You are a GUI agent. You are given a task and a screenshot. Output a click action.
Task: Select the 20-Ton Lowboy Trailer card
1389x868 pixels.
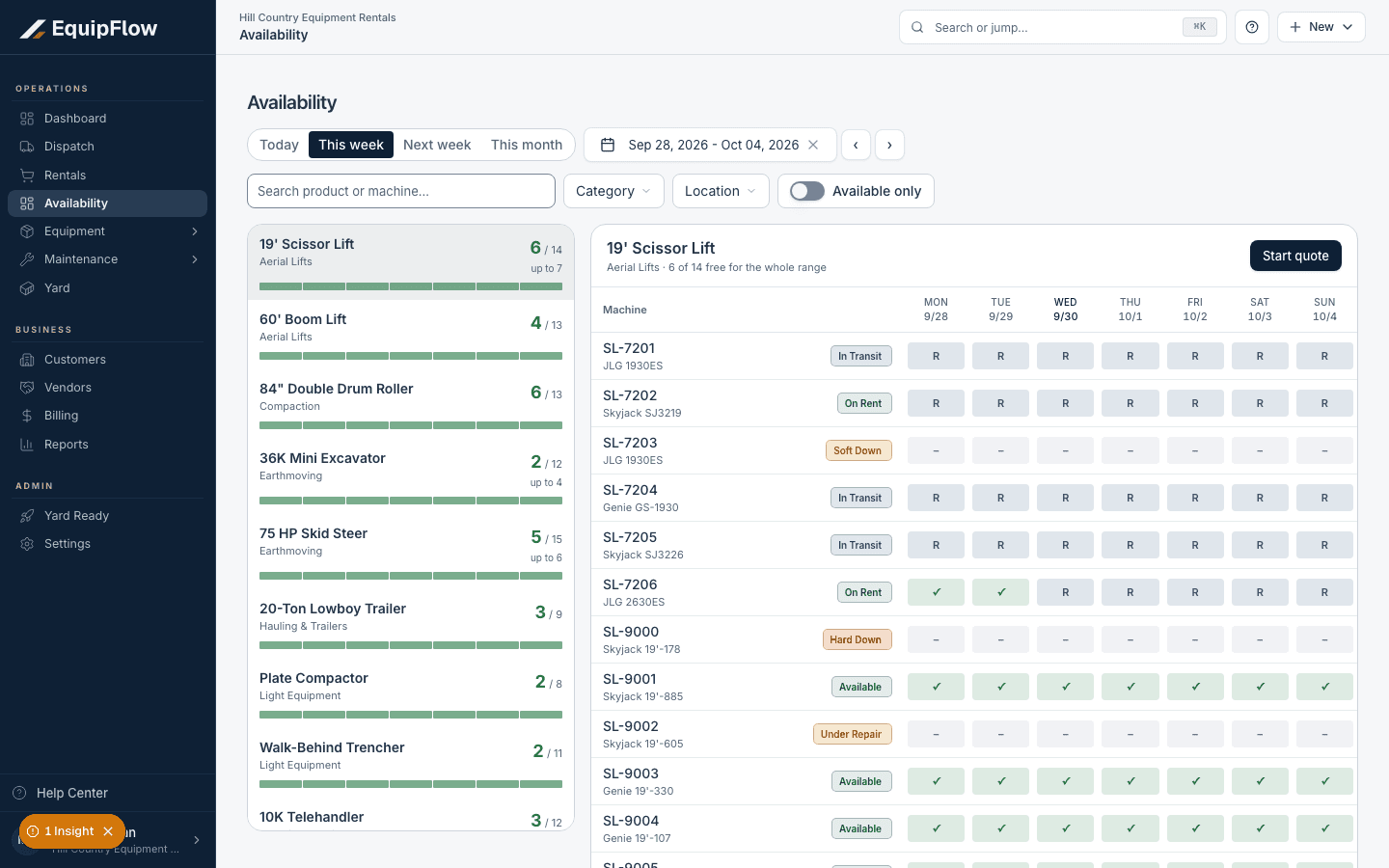[411, 624]
